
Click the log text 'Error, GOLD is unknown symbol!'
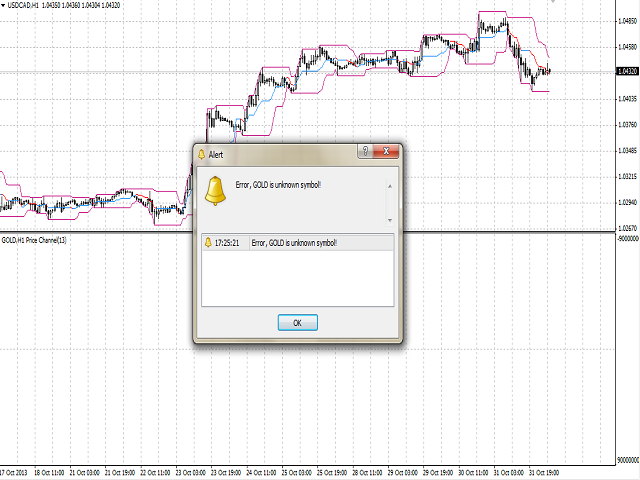click(x=294, y=243)
